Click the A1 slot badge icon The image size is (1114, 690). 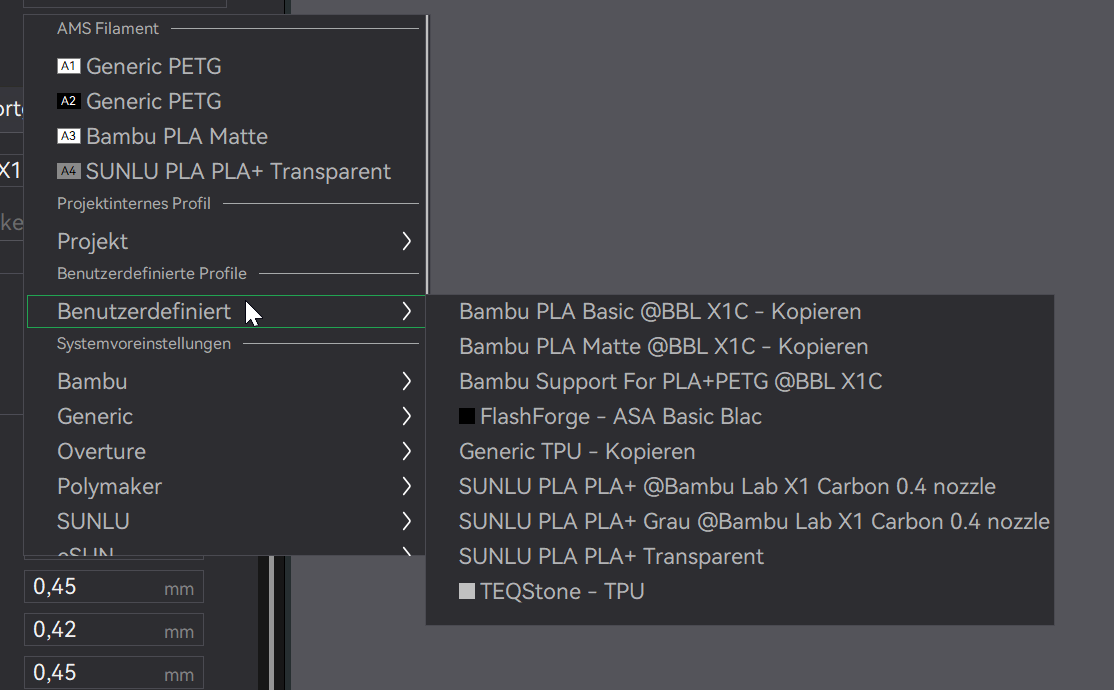(x=68, y=66)
